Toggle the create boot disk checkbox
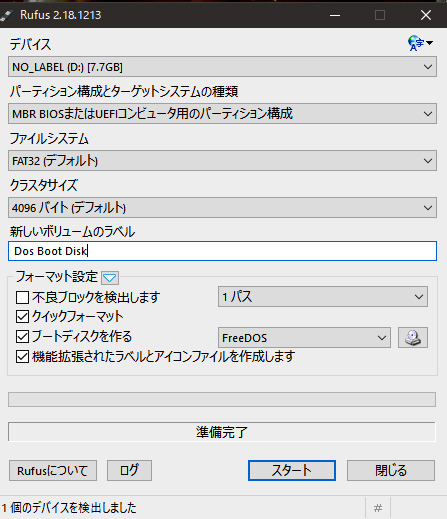The height and width of the screenshot is (519, 447). click(x=22, y=337)
